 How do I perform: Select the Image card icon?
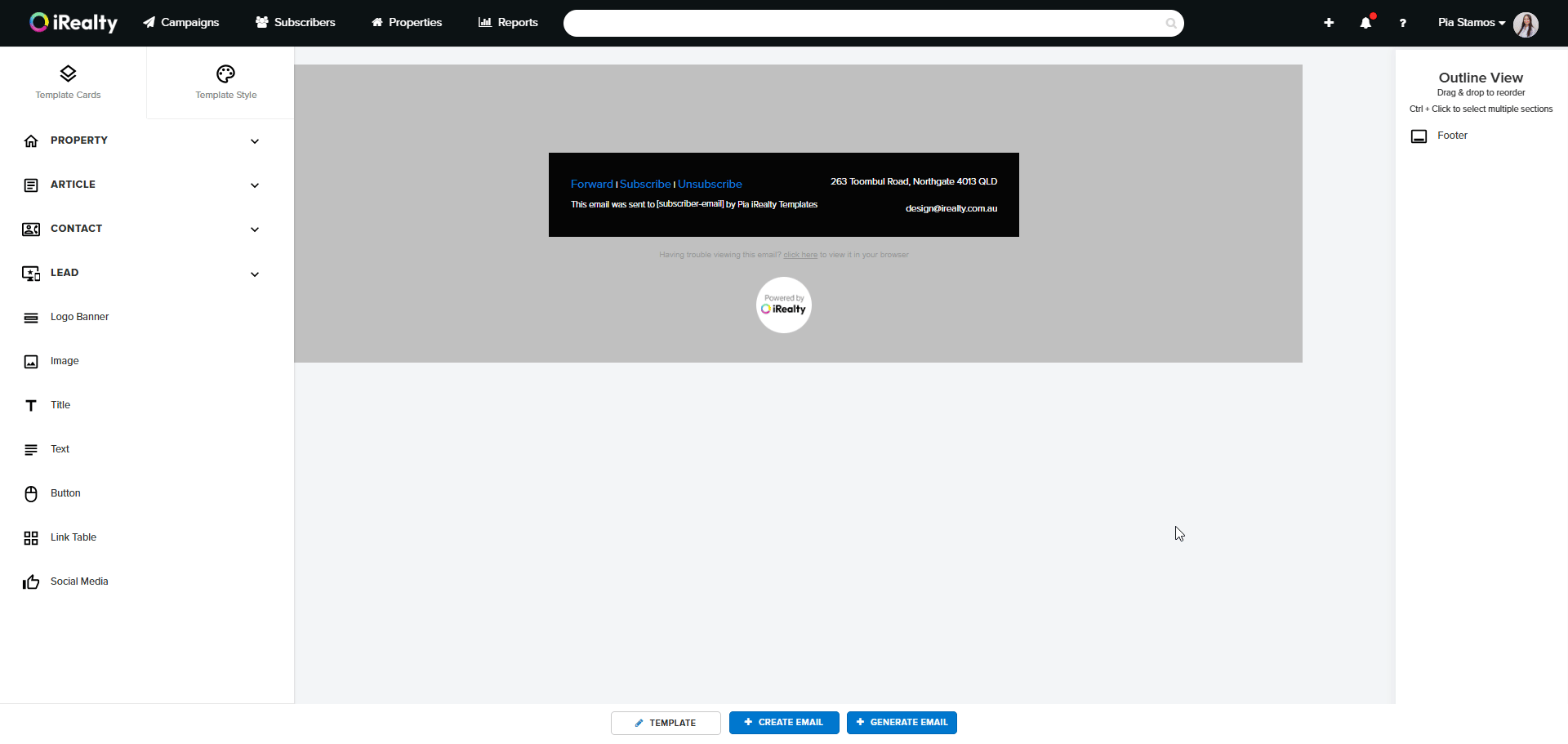(31, 362)
